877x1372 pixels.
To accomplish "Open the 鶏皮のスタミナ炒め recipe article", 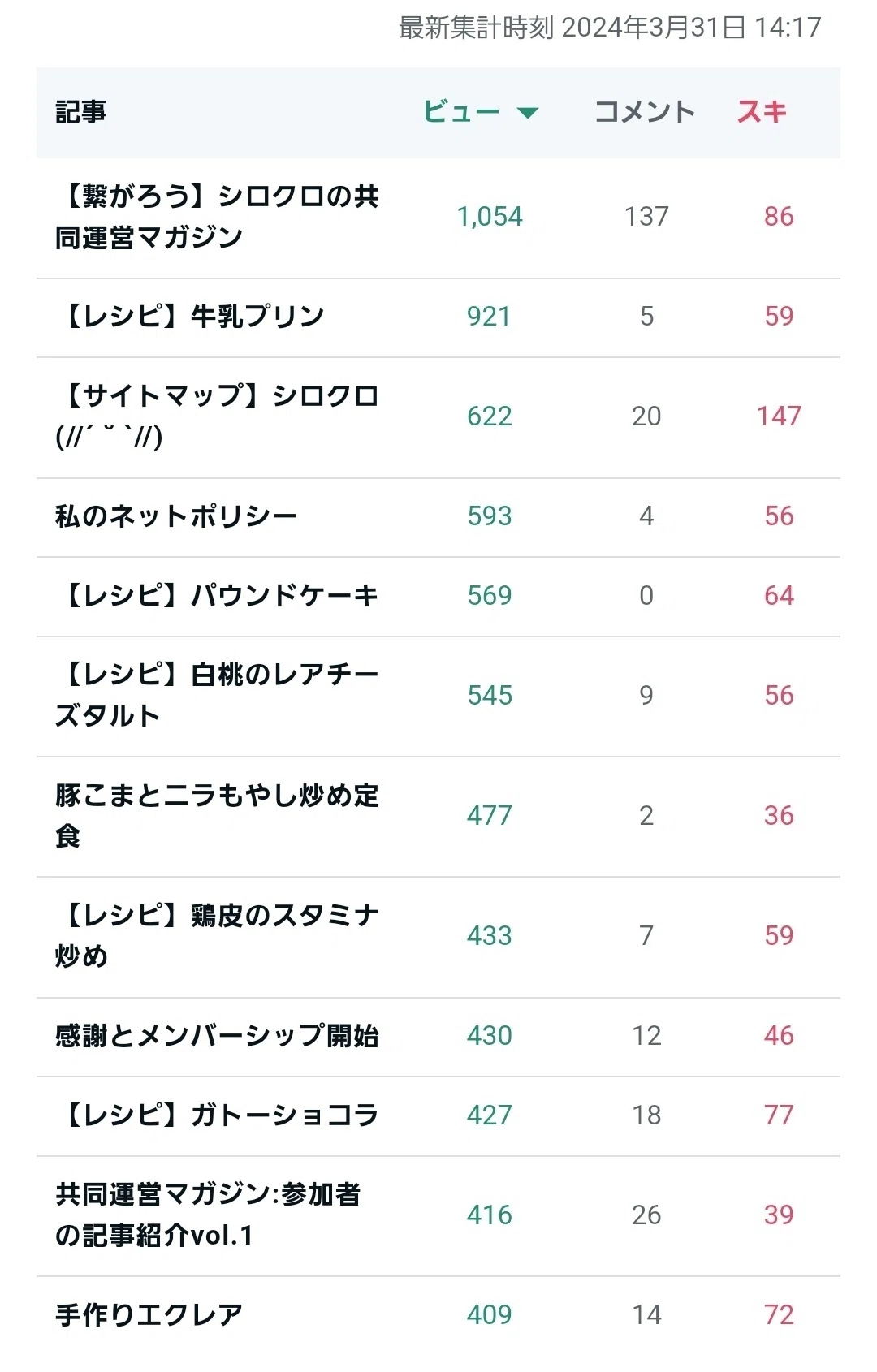I will pyautogui.click(x=217, y=936).
